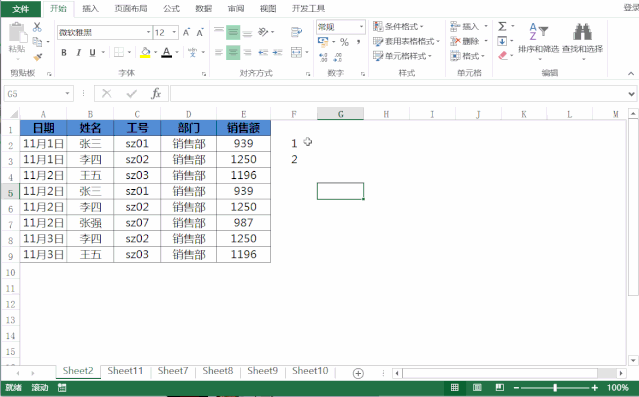
Task: Switch to 数据 ribbon tab
Action: (x=203, y=9)
